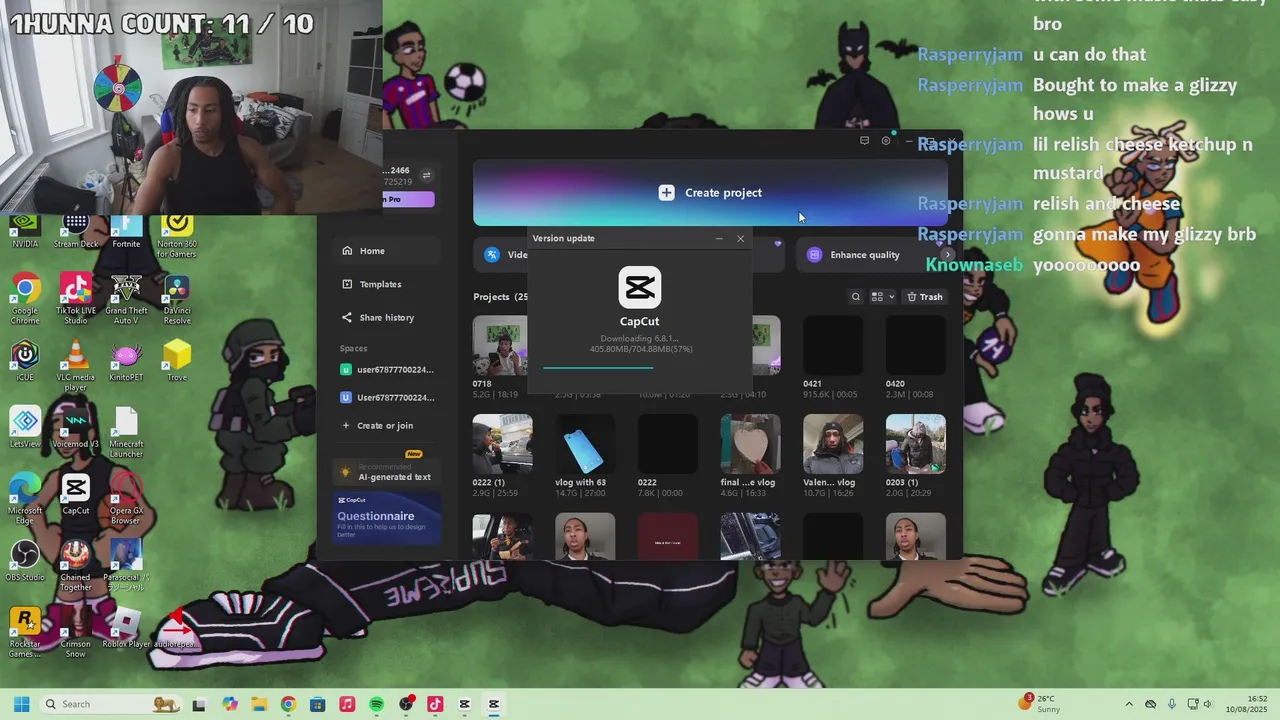
Task: Open the weather widget showing 26°C Sunny
Action: [1040, 704]
